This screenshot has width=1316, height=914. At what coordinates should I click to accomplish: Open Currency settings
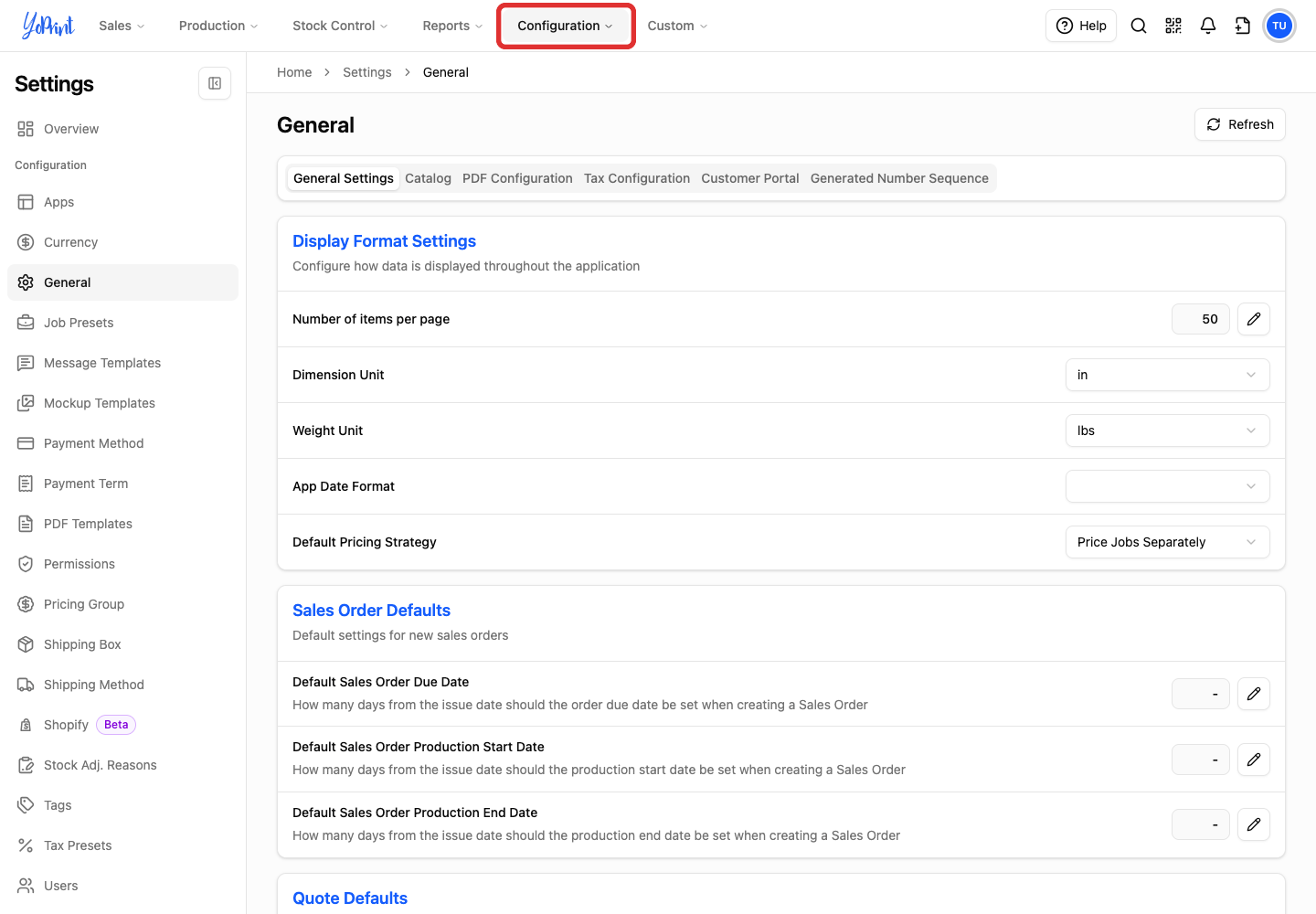(x=122, y=242)
